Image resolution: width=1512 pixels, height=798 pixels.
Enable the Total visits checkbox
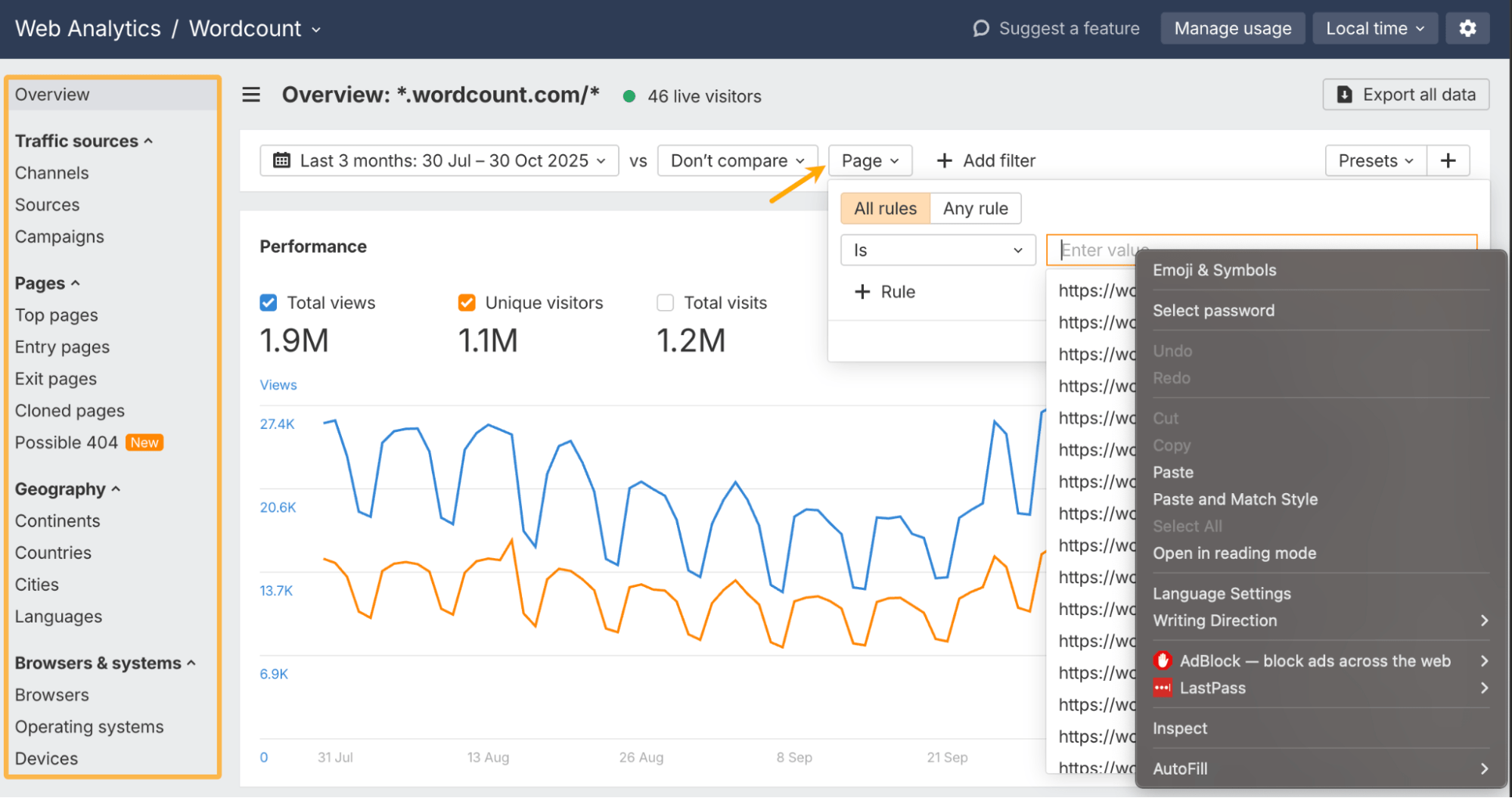[666, 303]
